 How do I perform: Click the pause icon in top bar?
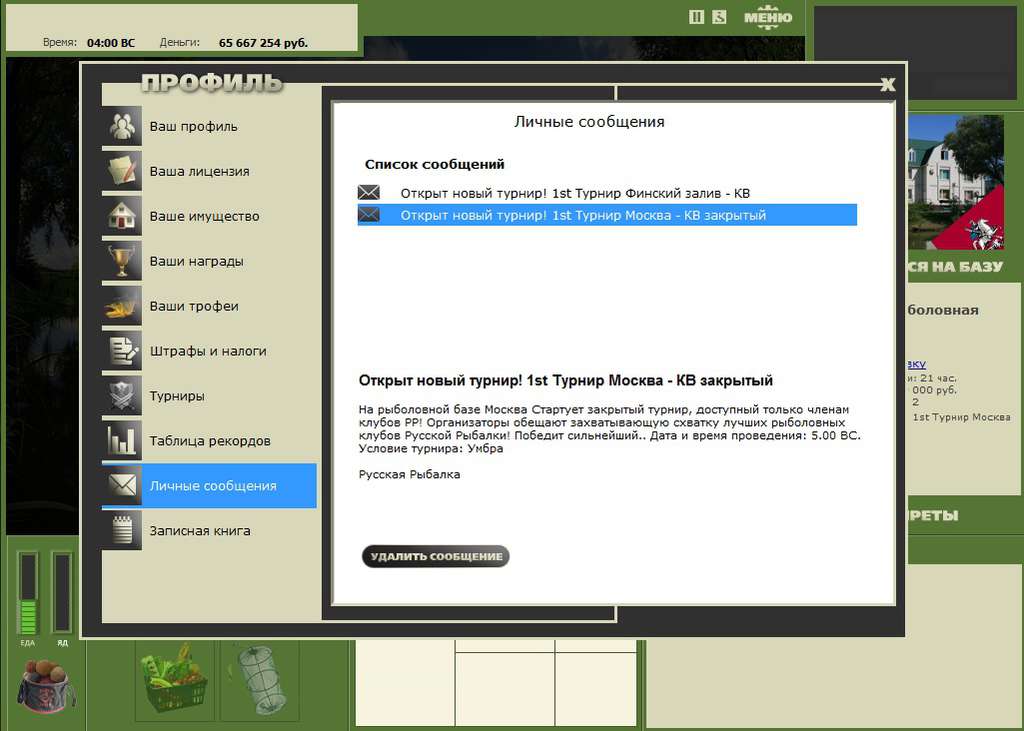click(697, 17)
